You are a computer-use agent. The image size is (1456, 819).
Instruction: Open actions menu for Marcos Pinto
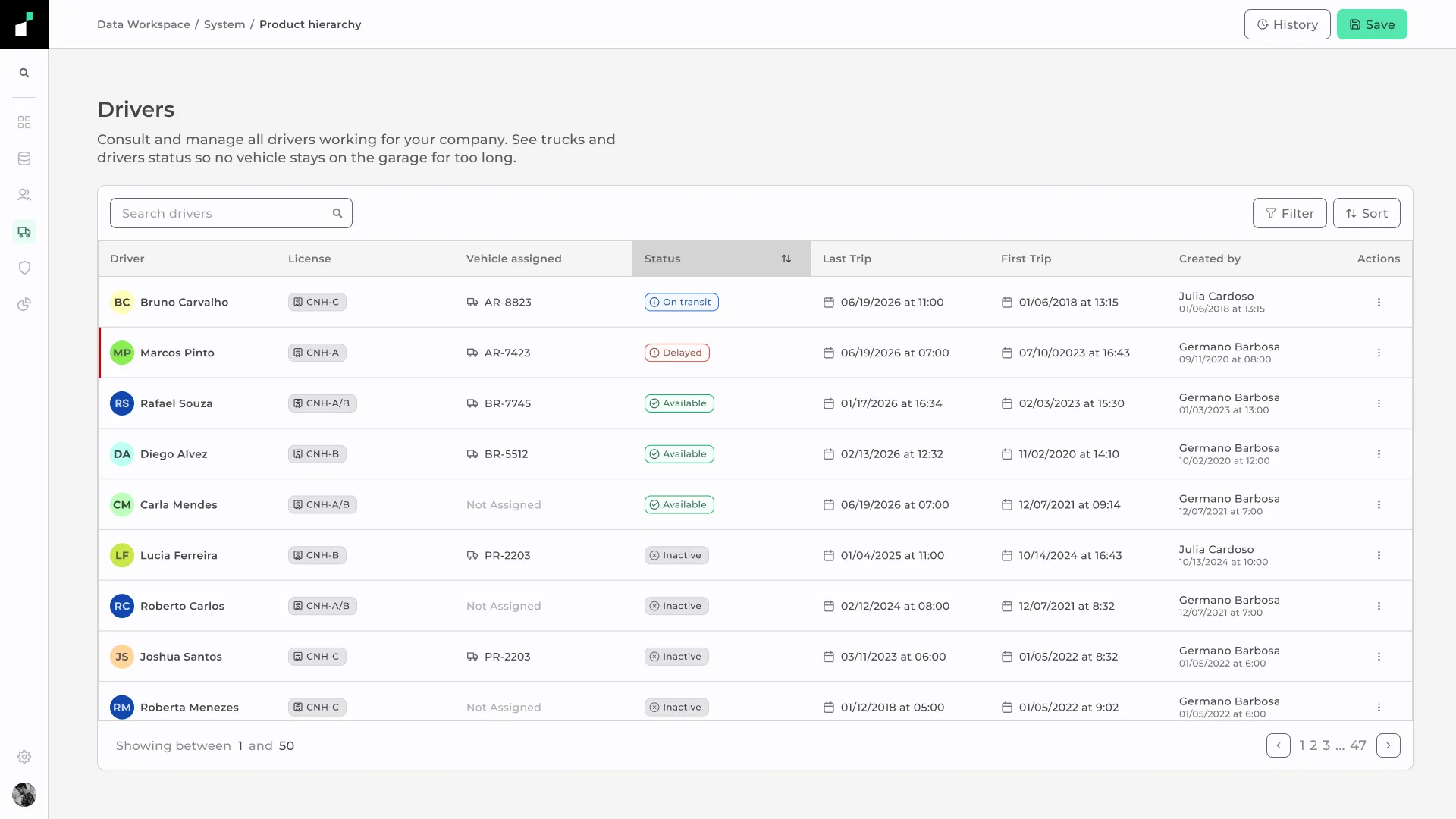pyautogui.click(x=1379, y=353)
